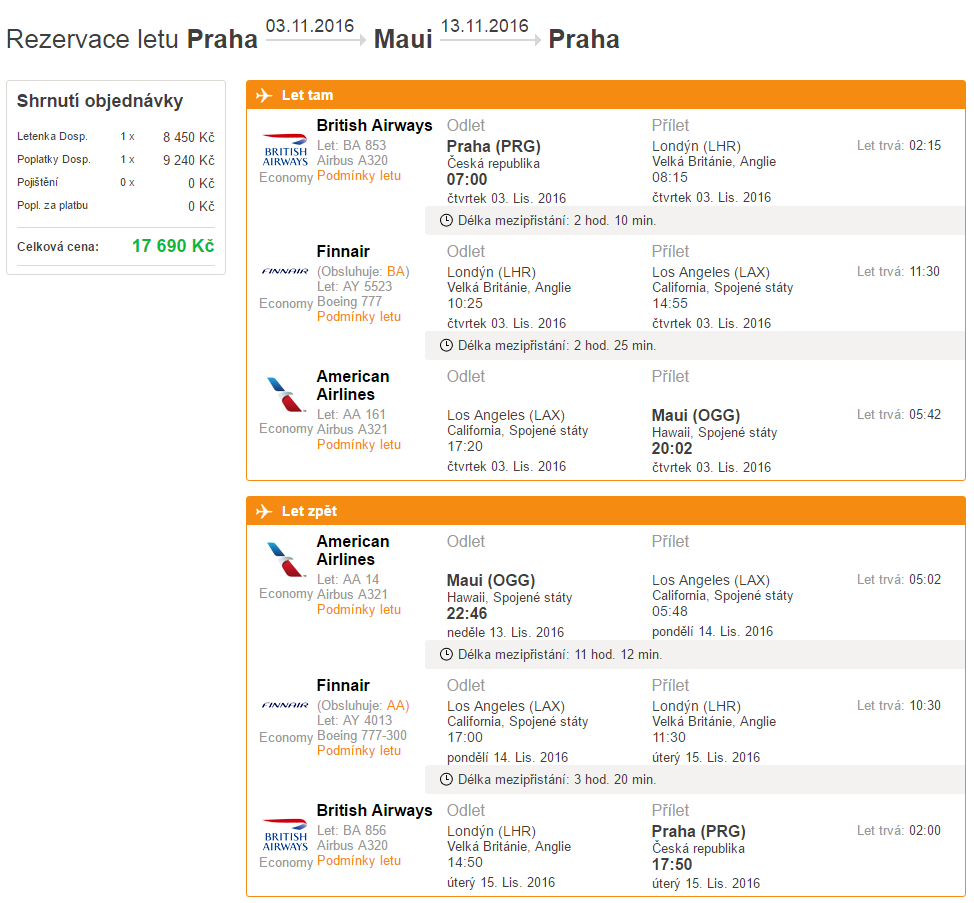Screen dimensions: 974x903
Task: Click the bold arrival time 17:50 at Praha
Action: (x=672, y=864)
